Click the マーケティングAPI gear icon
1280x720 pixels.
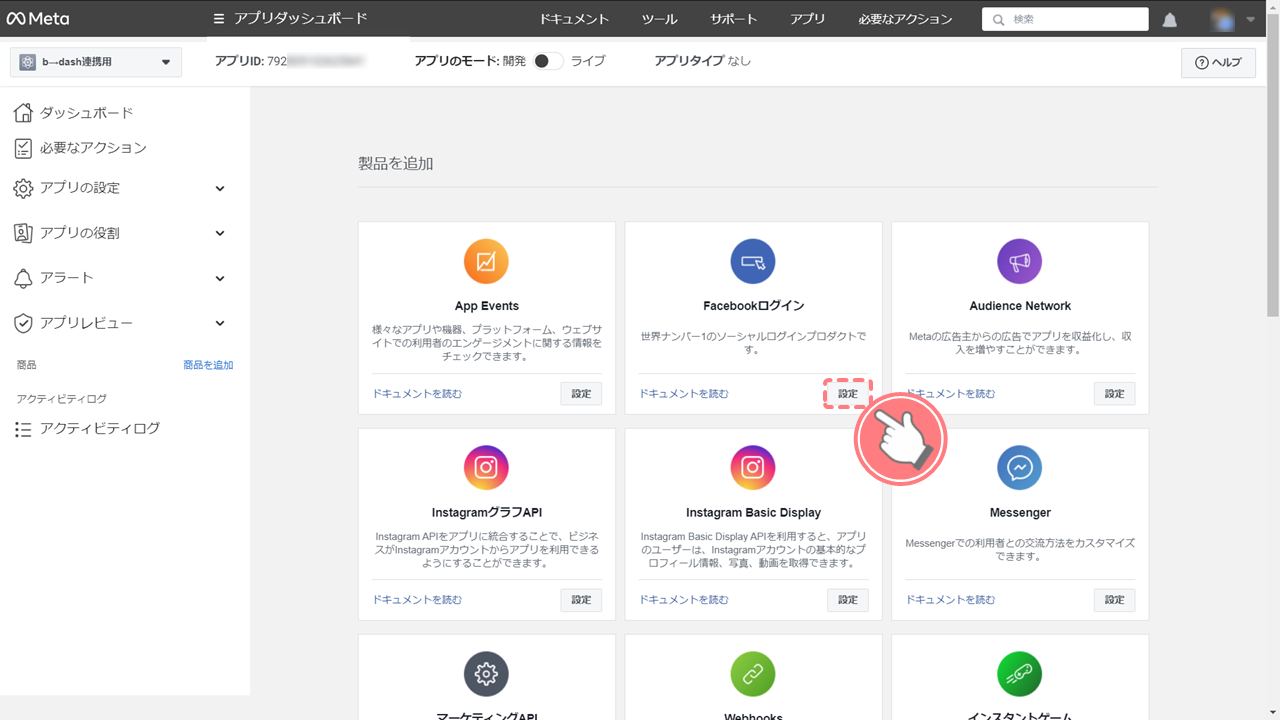pos(486,674)
